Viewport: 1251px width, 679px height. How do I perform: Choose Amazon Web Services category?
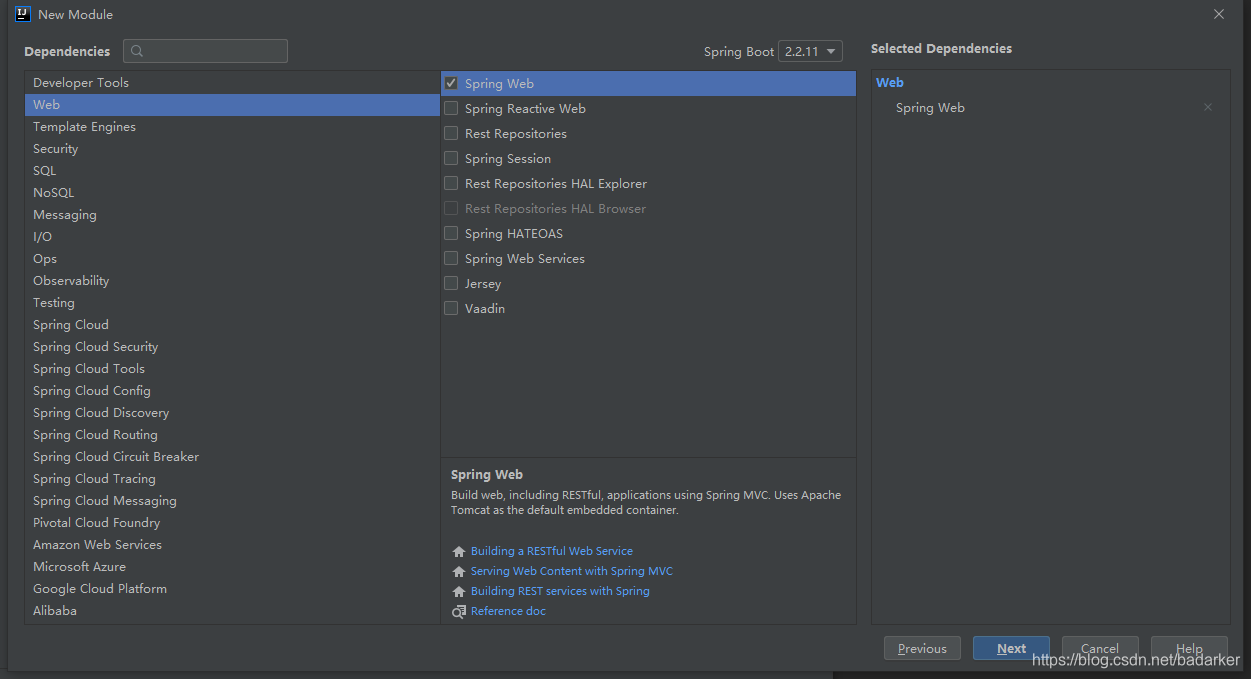coord(232,545)
